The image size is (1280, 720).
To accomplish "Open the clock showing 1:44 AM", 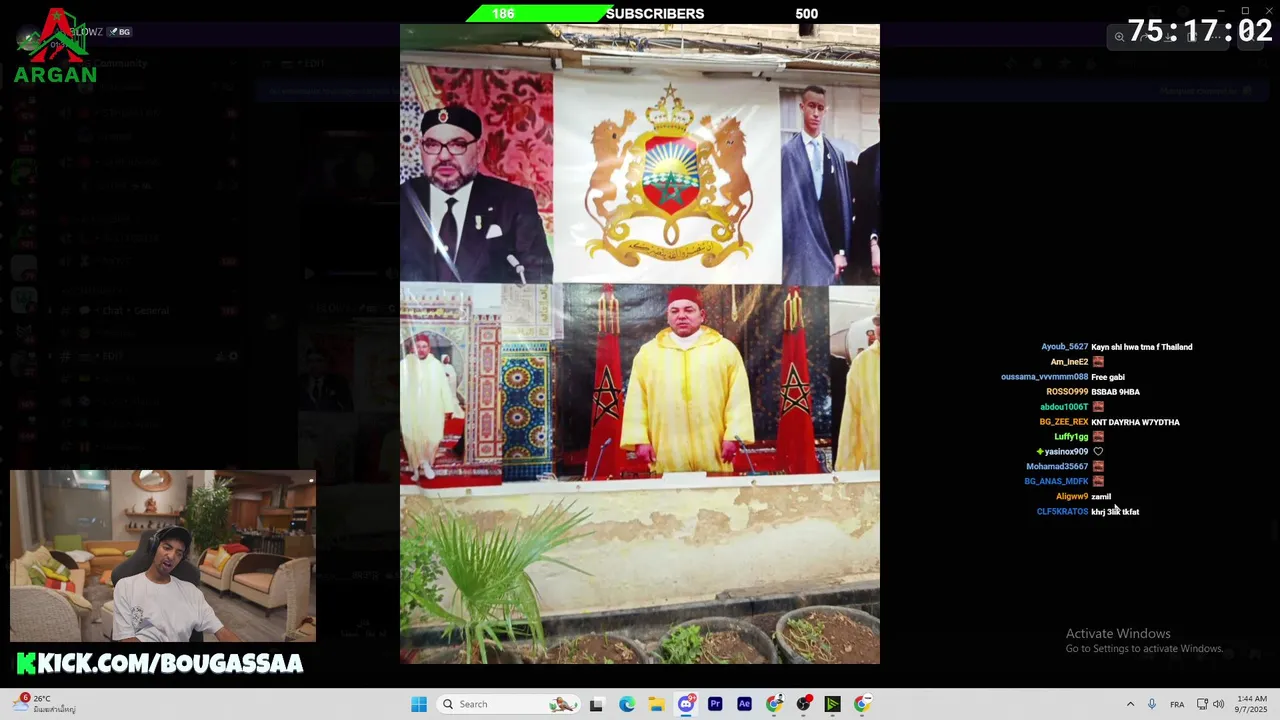I will coord(1252,704).
